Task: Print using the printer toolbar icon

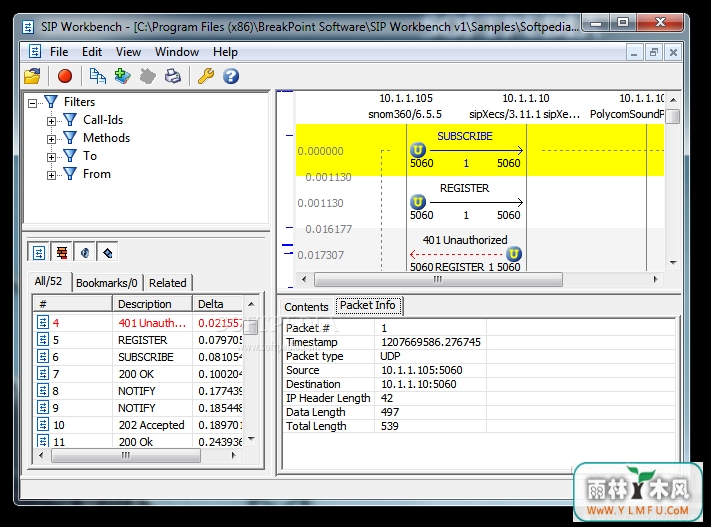Action: coord(173,76)
